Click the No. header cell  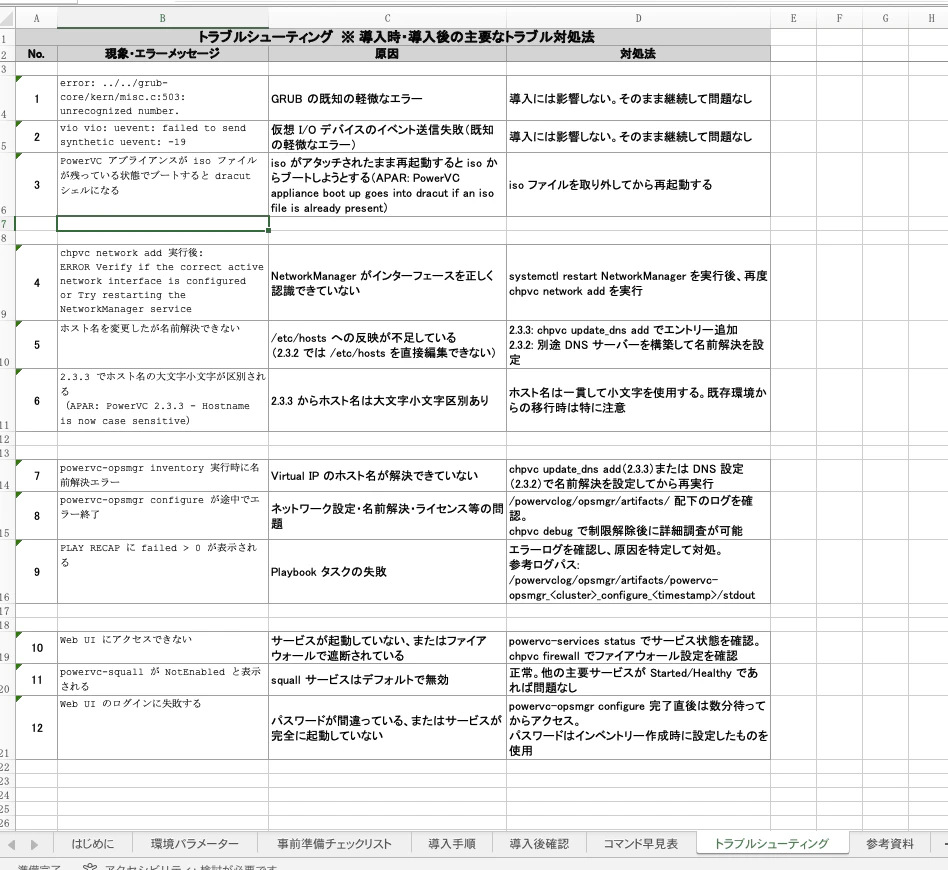36,54
